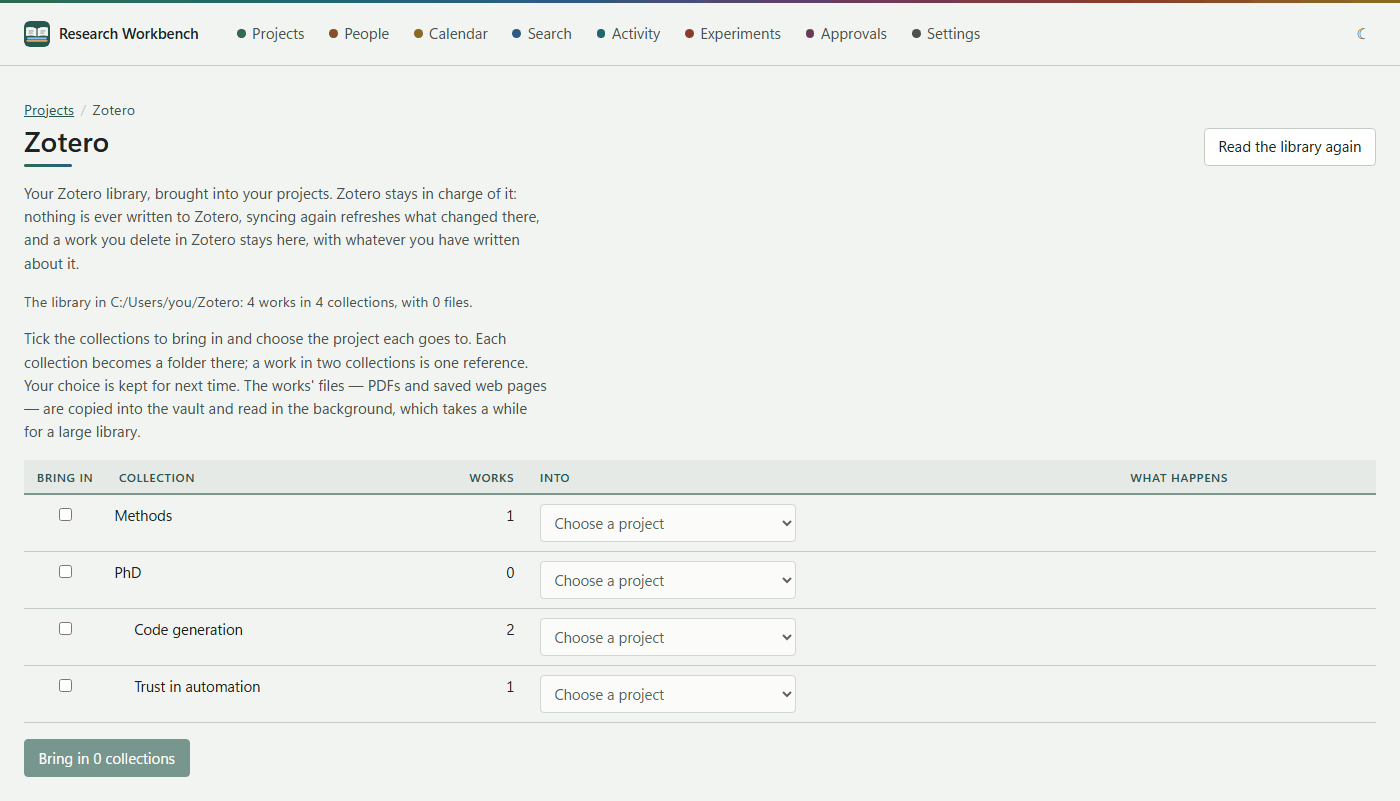The image size is (1400, 801).
Task: Click the Bring in 0 collections button
Action: [x=107, y=758]
